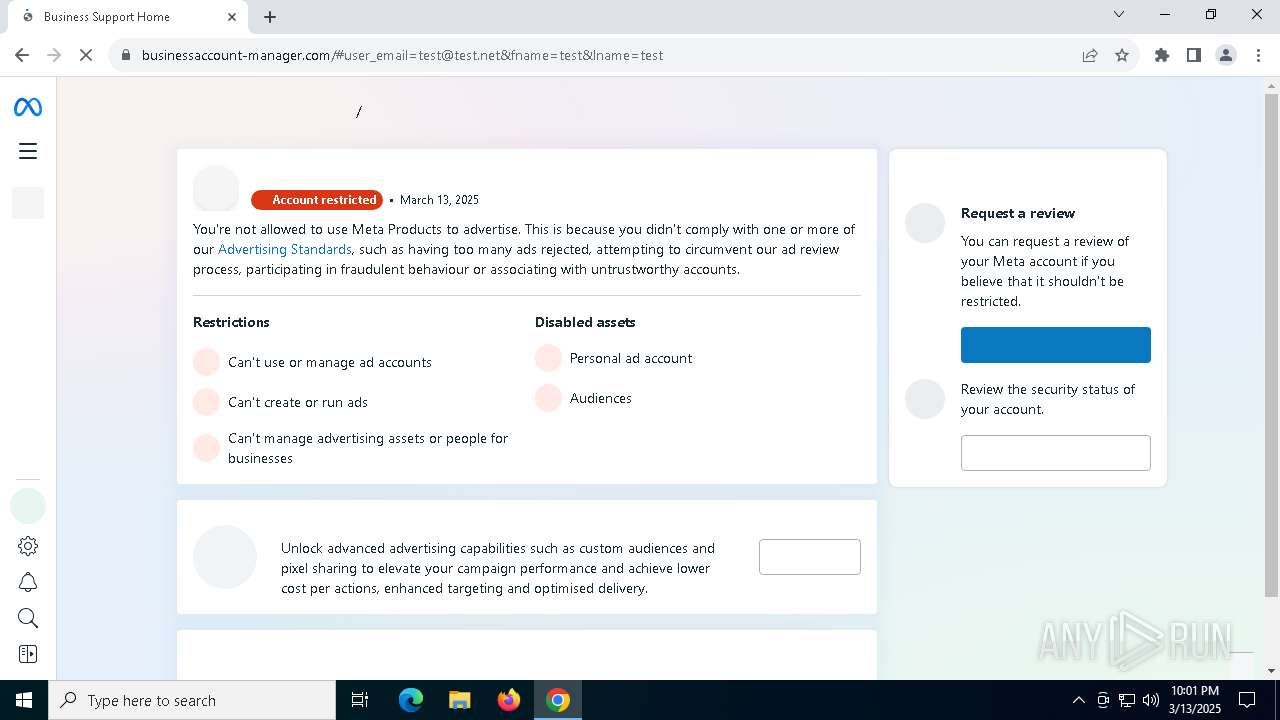Stop page loading button

[86, 55]
